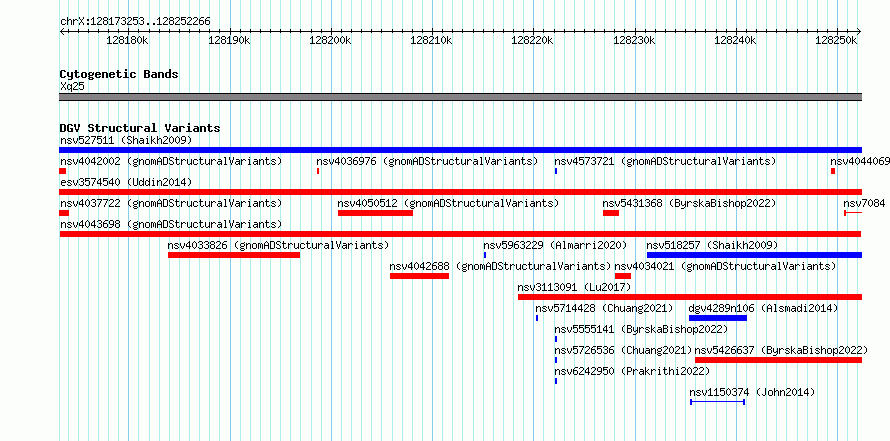Click the gray Xq25 cytogenetic band bar
The image size is (890, 441).
460,97
